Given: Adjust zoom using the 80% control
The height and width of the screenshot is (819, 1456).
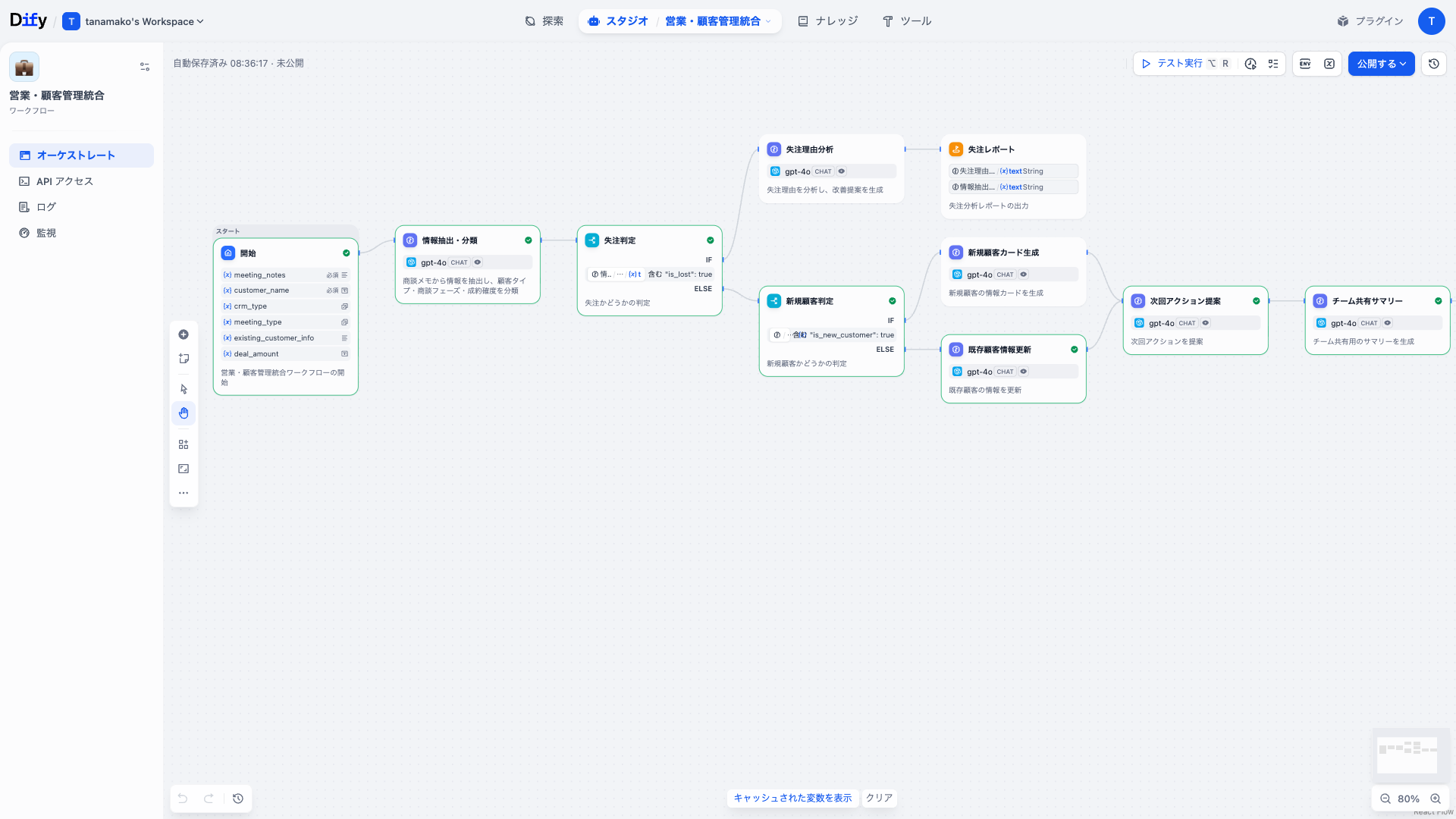Looking at the screenshot, I should (x=1409, y=799).
